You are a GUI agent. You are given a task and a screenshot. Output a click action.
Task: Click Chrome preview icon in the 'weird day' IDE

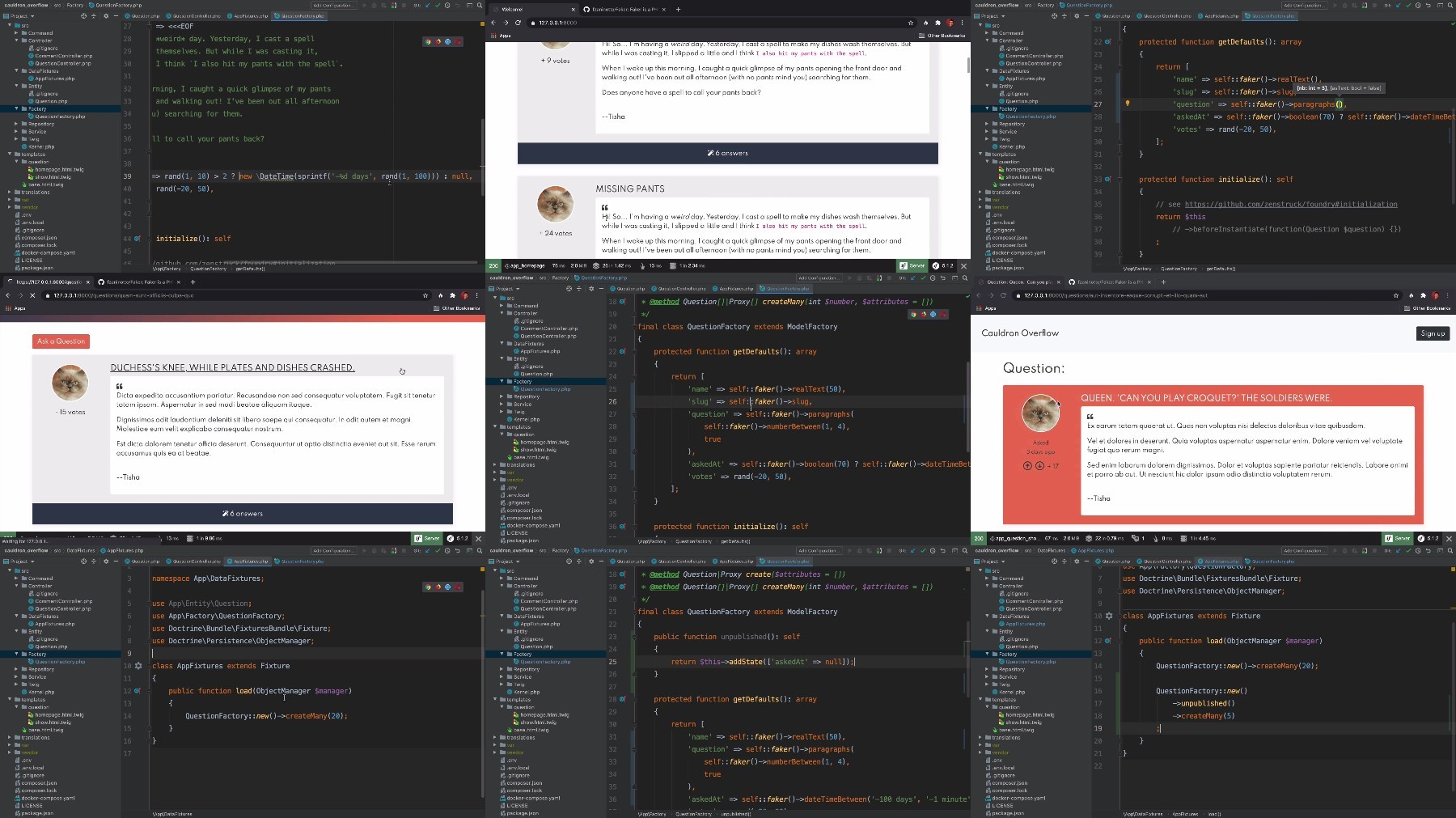click(429, 41)
